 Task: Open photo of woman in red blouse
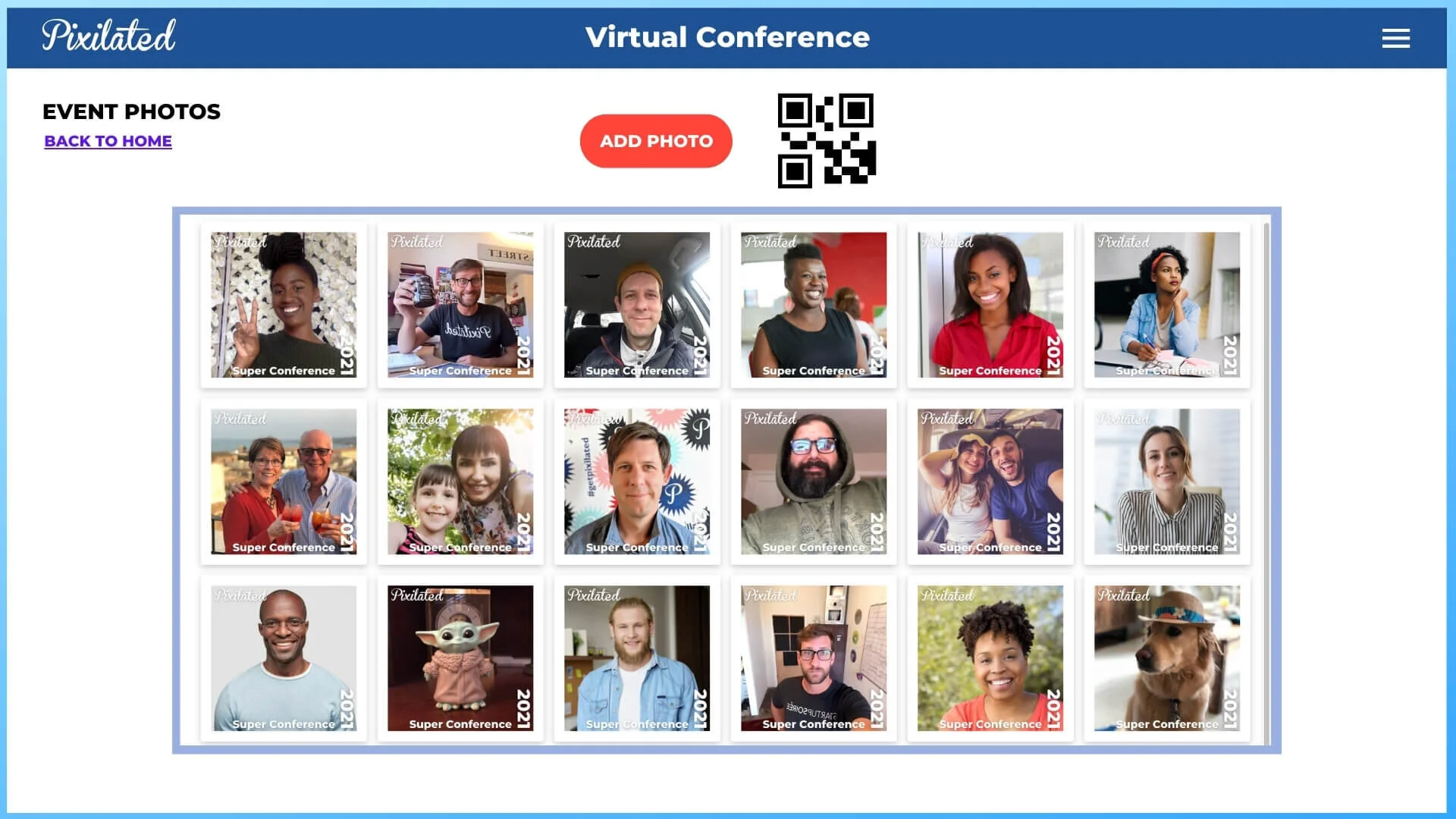pyautogui.click(x=990, y=305)
